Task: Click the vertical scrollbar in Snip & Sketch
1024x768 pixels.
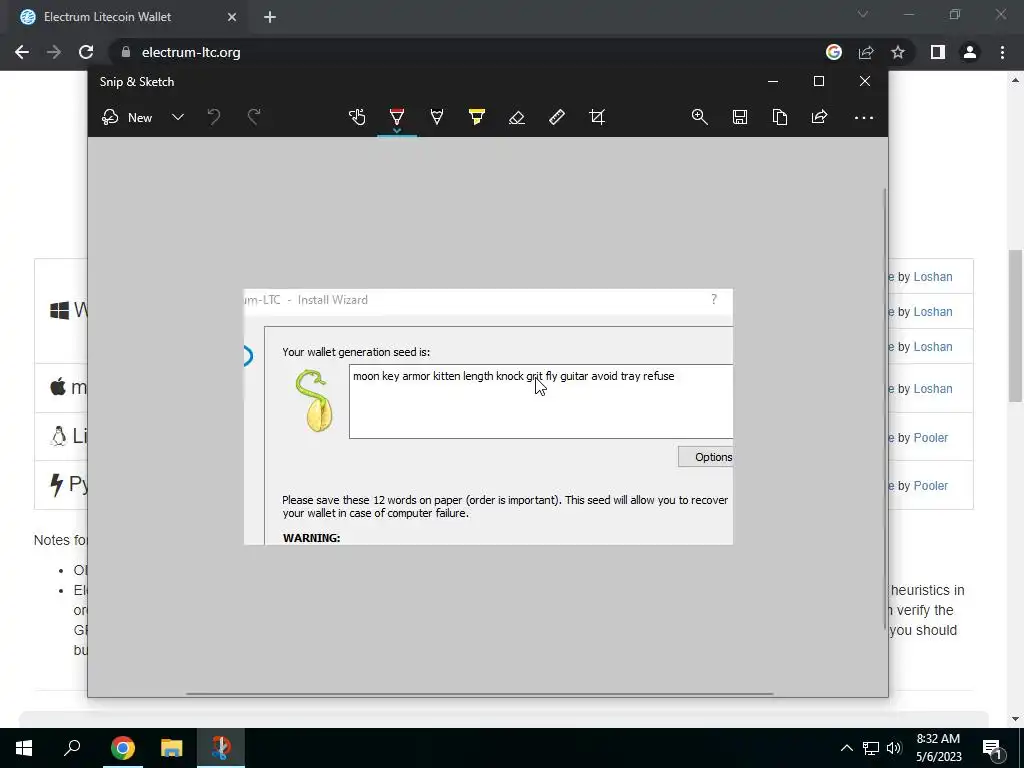Action: (886, 409)
